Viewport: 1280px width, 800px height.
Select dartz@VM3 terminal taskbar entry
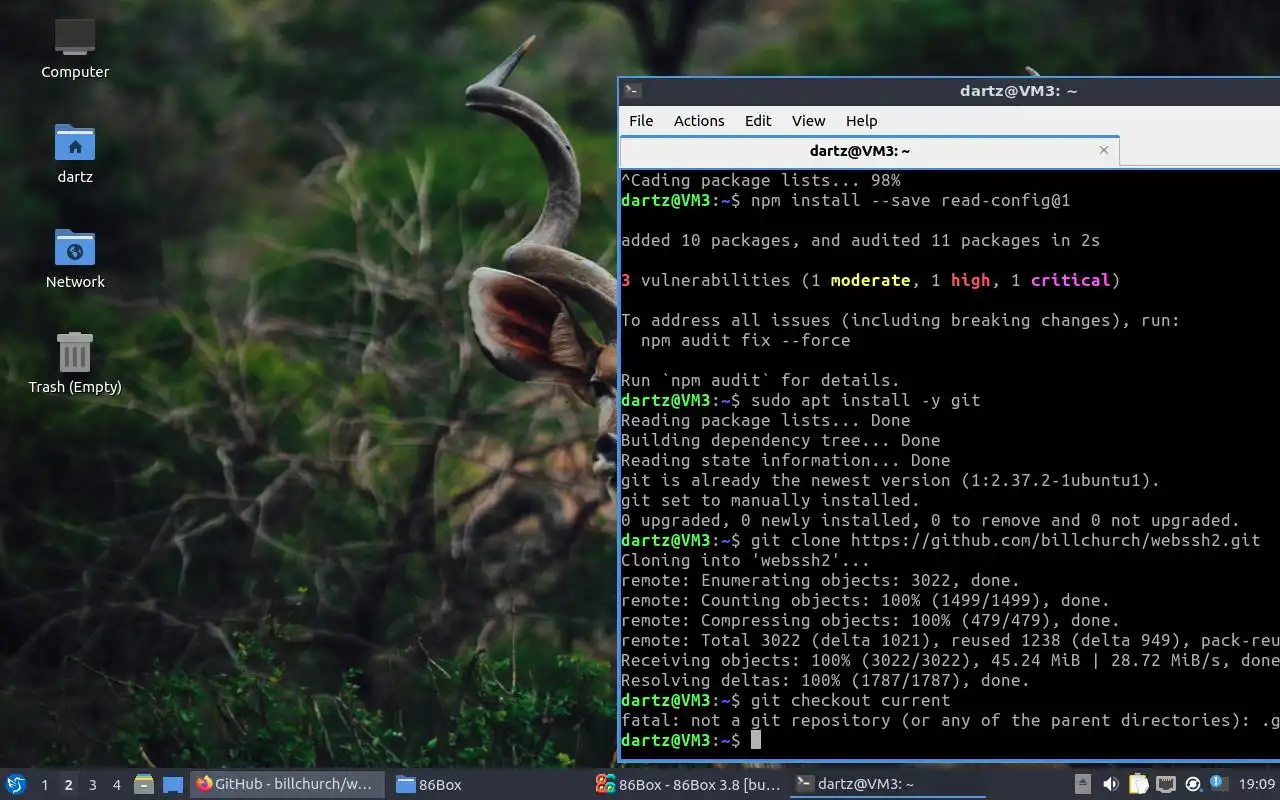click(888, 785)
